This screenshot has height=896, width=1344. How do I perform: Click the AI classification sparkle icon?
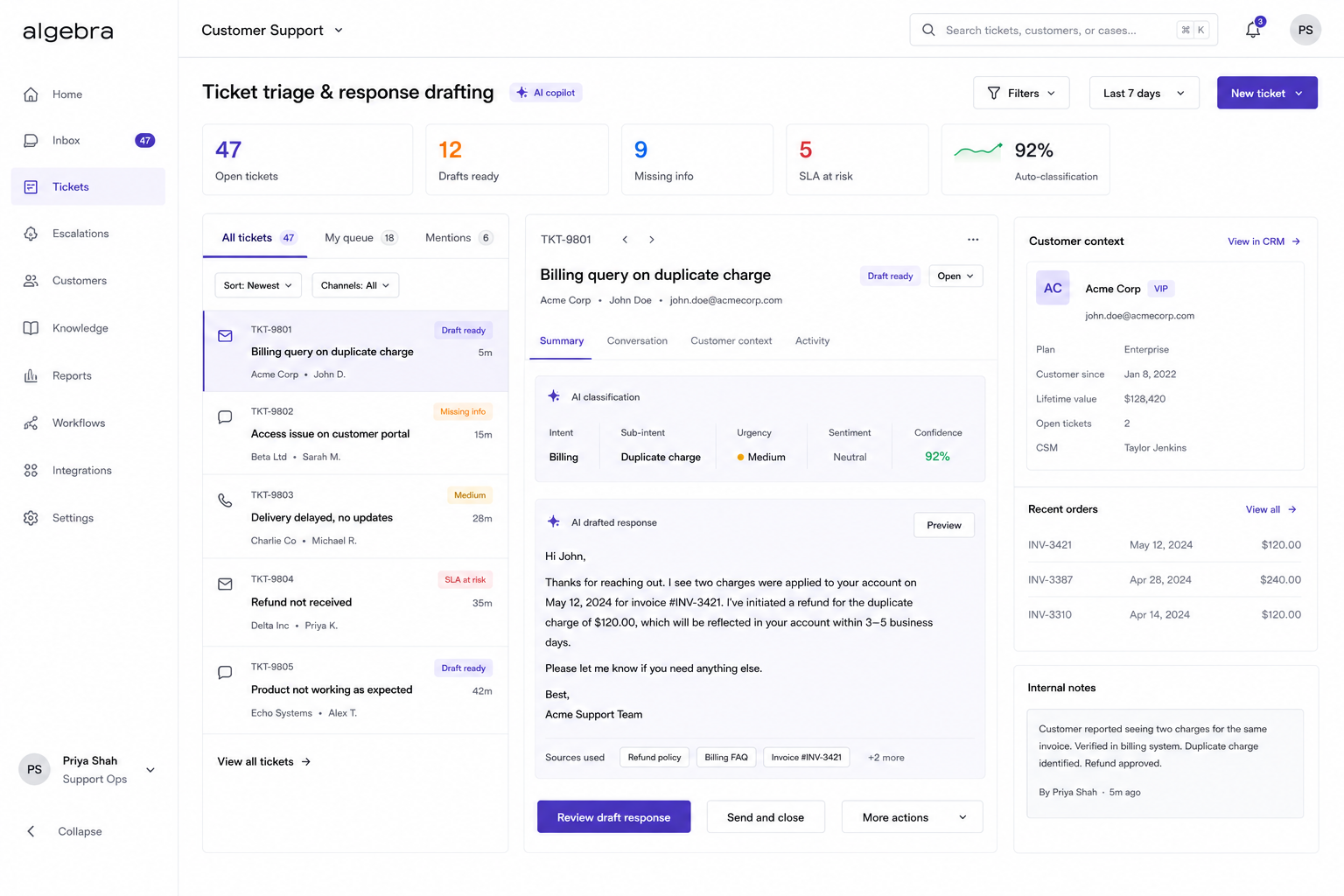tap(554, 396)
